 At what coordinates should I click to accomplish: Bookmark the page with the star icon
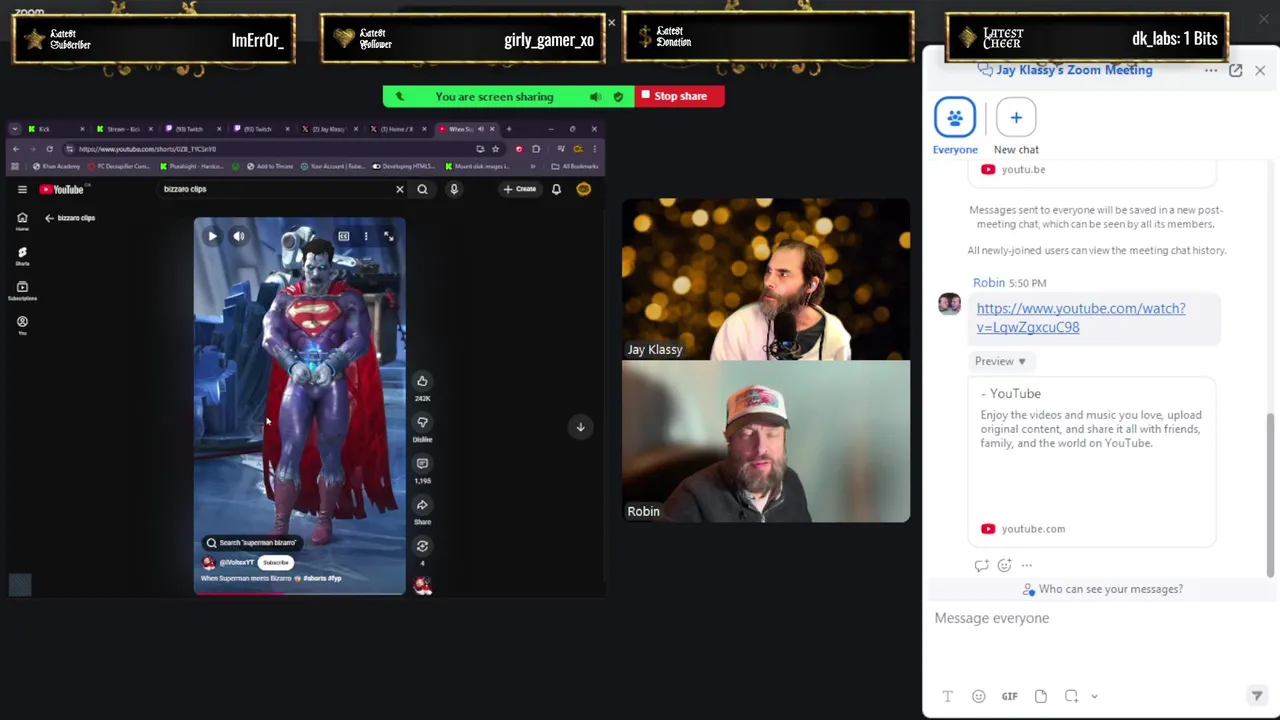[495, 149]
